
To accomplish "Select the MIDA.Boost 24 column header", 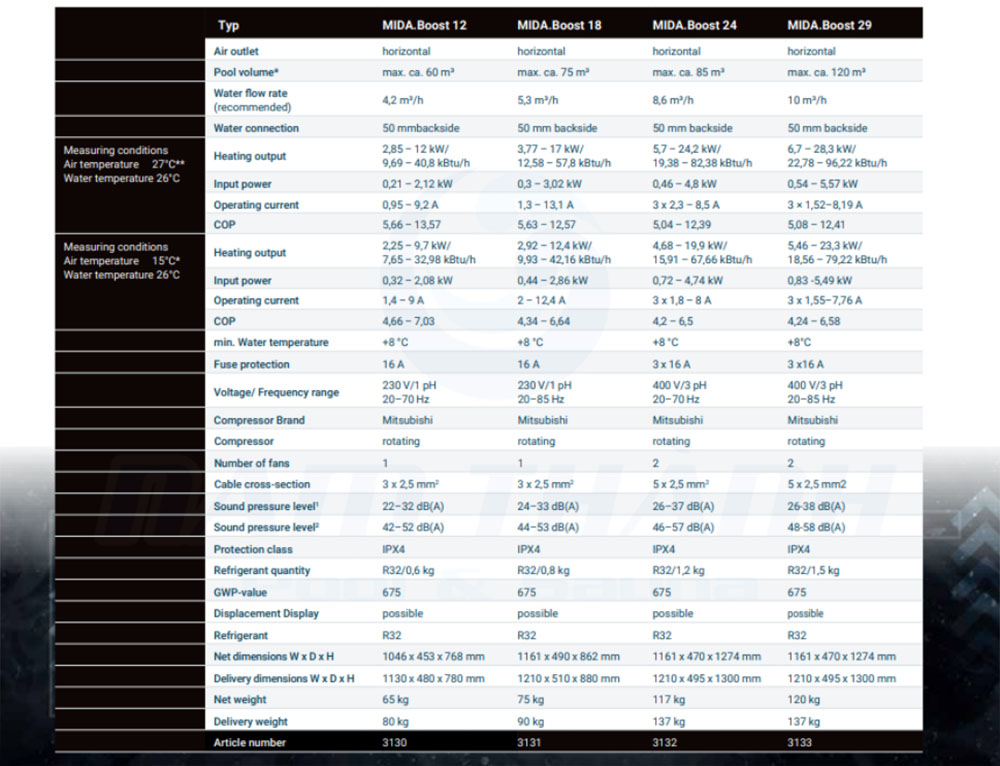I will point(694,25).
